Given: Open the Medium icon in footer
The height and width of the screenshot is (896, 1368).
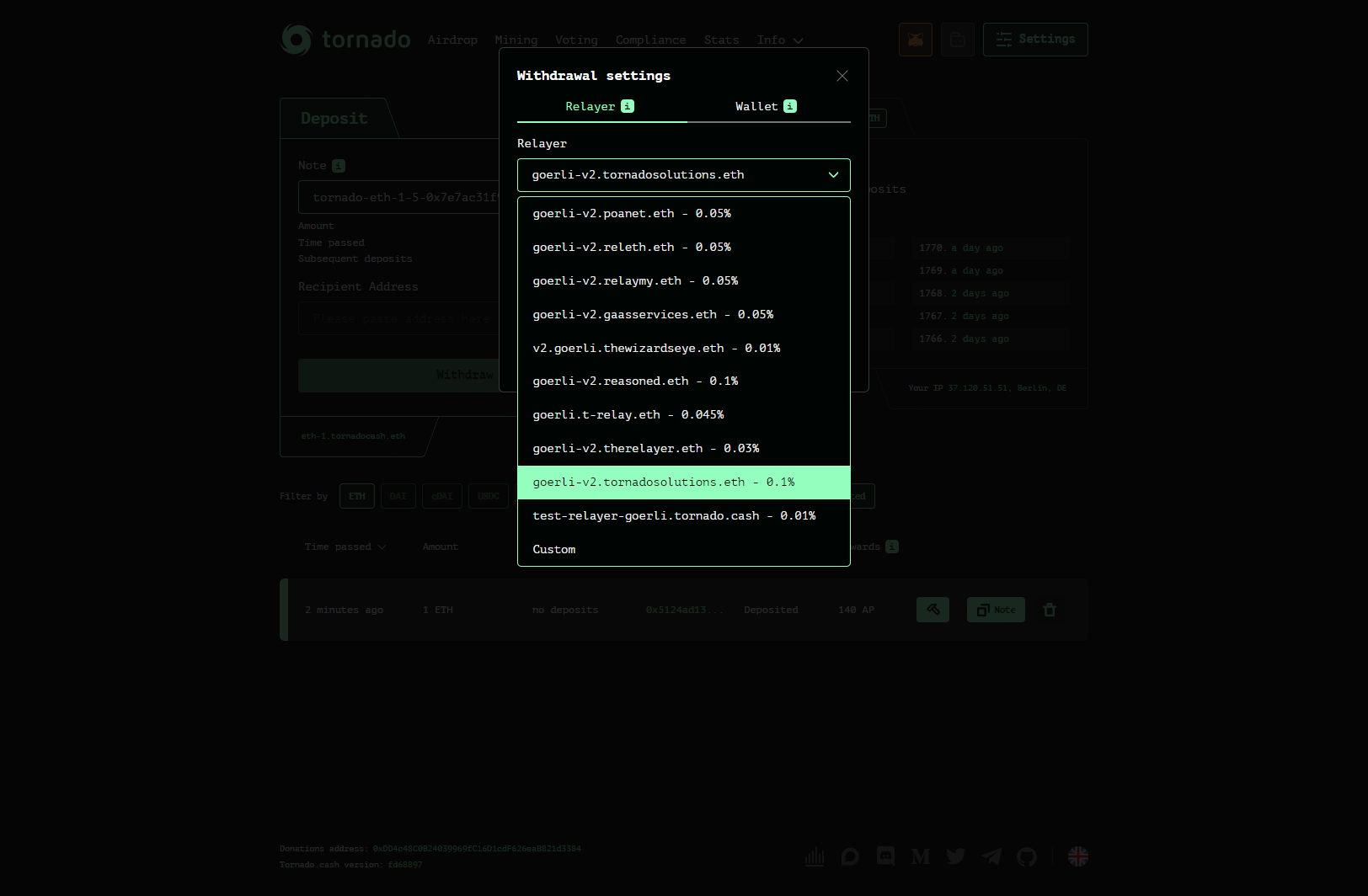Looking at the screenshot, I should point(921,856).
